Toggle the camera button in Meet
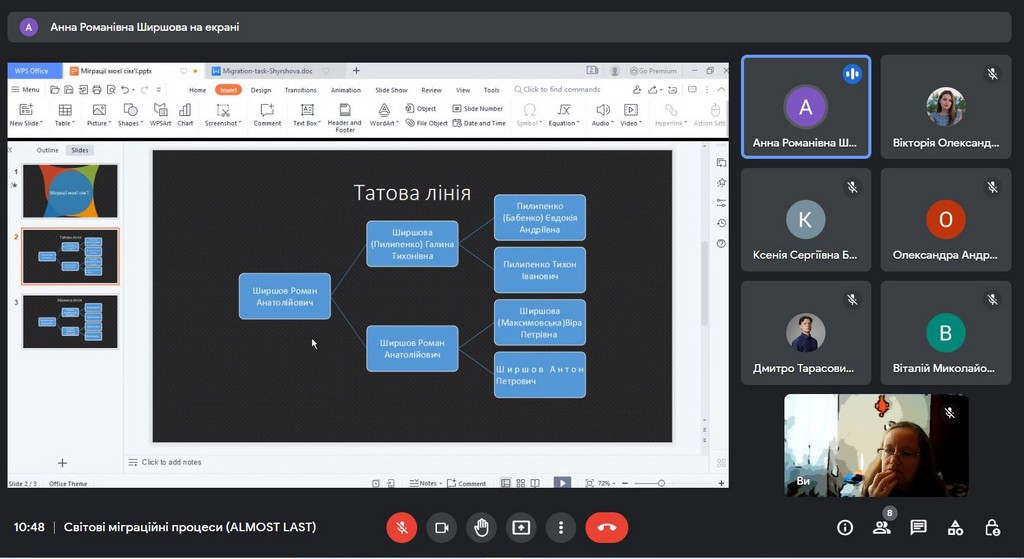This screenshot has height=559, width=1024. [440, 527]
